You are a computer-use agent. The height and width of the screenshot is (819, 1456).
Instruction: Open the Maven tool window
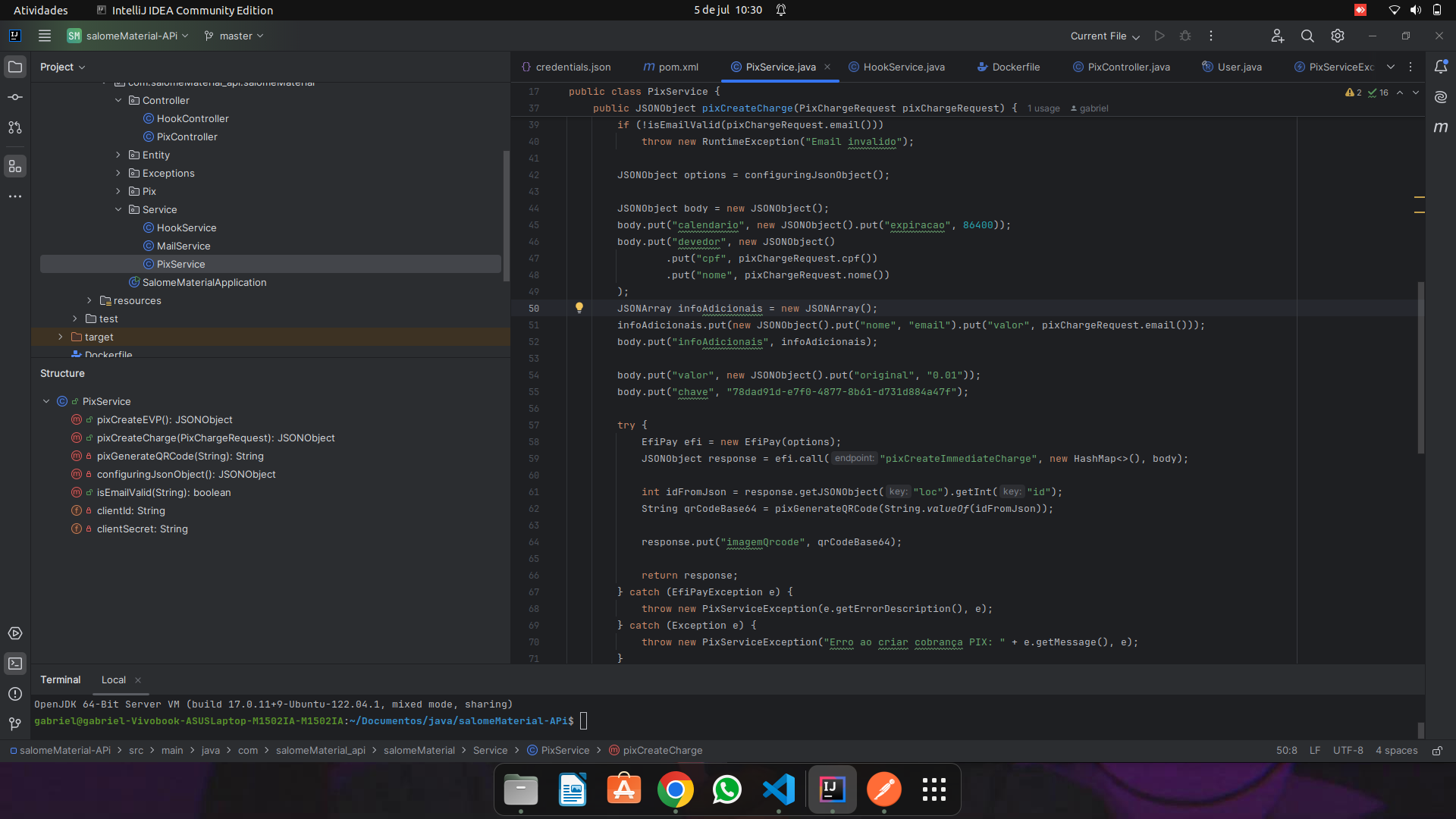point(1441,127)
